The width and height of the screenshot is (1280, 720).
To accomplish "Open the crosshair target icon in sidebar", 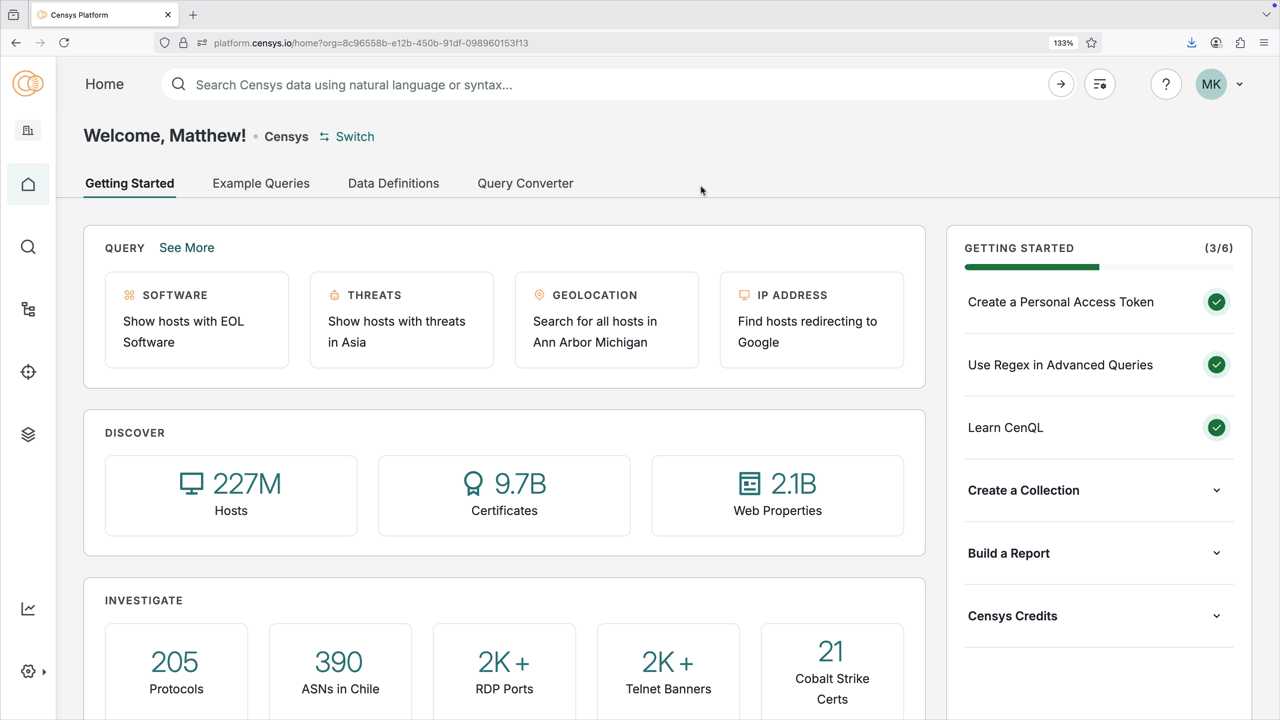I will [x=28, y=372].
